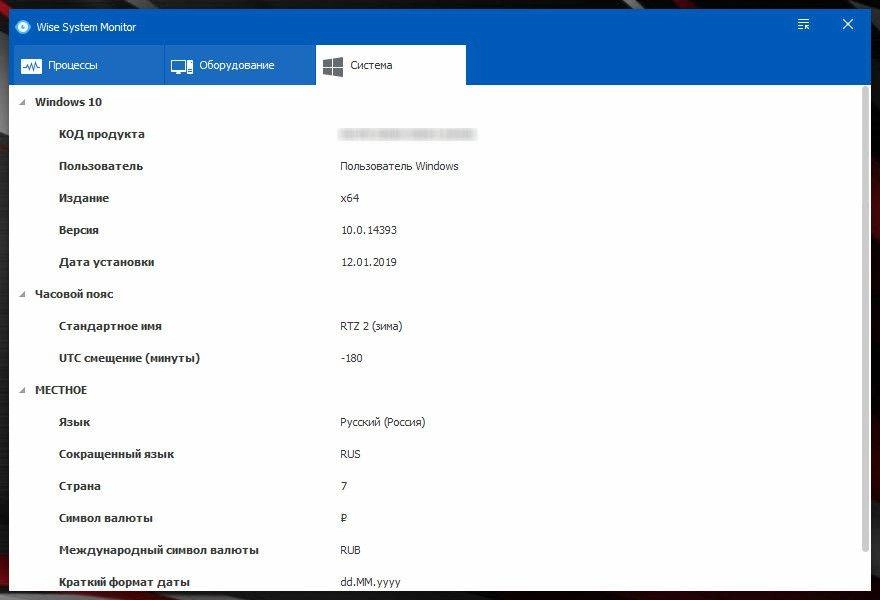
Task: Click the Русский (Россия) value
Action: [x=383, y=422]
